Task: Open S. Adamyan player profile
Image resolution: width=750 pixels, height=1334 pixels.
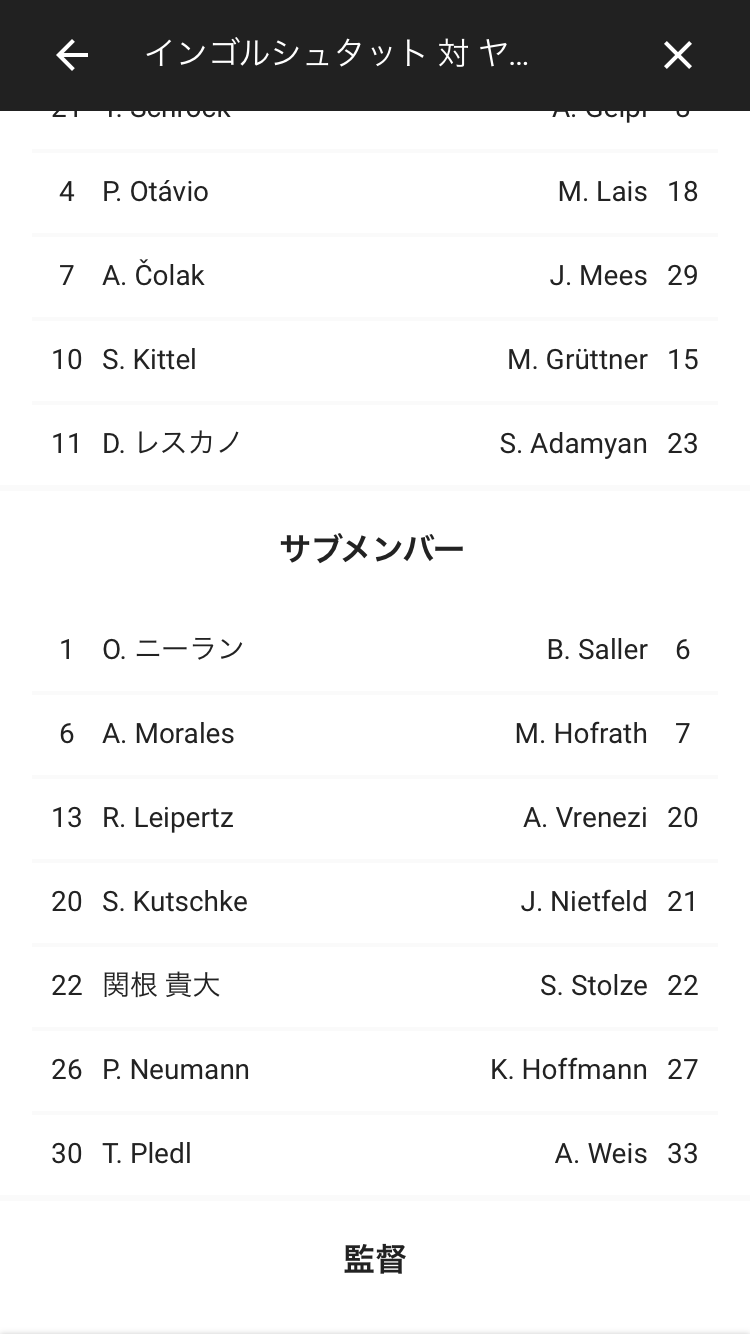Action: click(573, 443)
